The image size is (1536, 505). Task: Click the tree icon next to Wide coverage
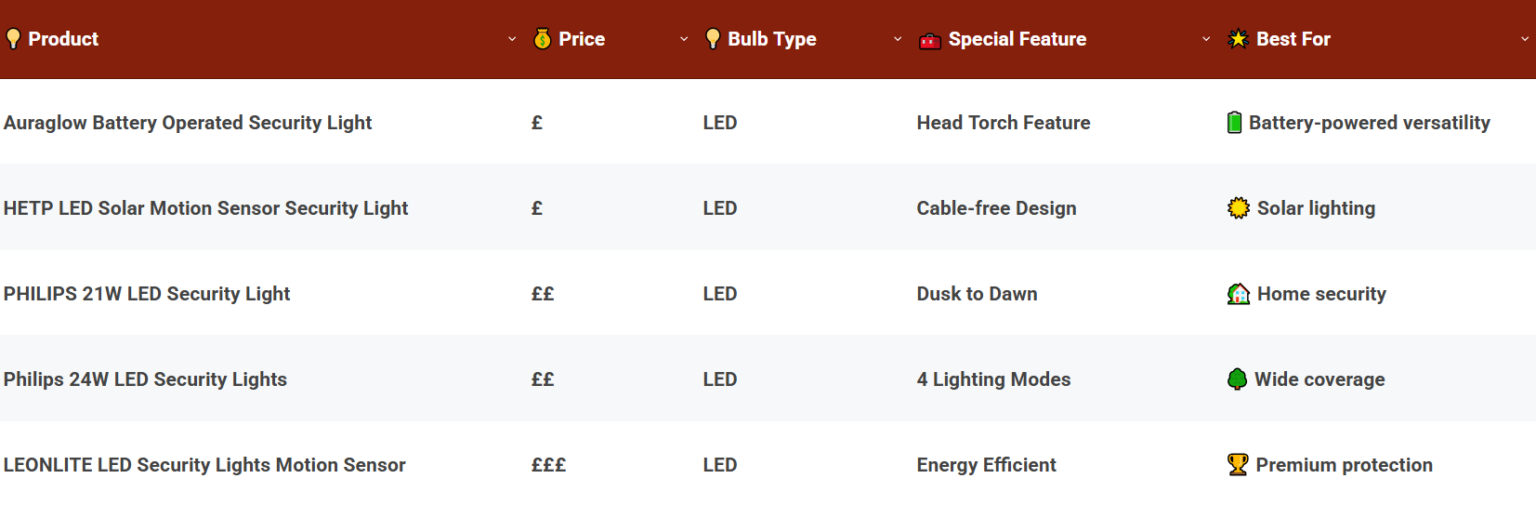(1237, 379)
